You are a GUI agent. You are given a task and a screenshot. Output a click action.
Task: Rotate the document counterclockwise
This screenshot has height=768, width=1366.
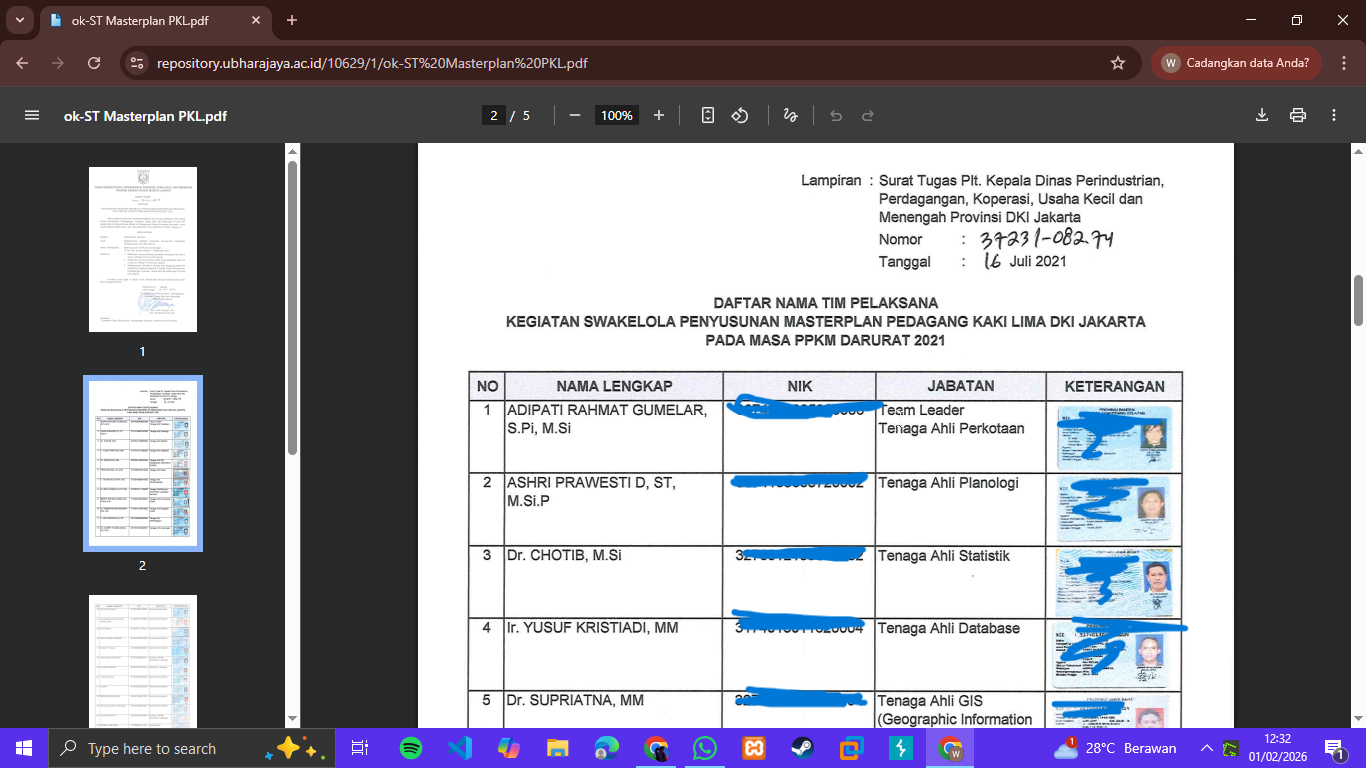pos(740,115)
